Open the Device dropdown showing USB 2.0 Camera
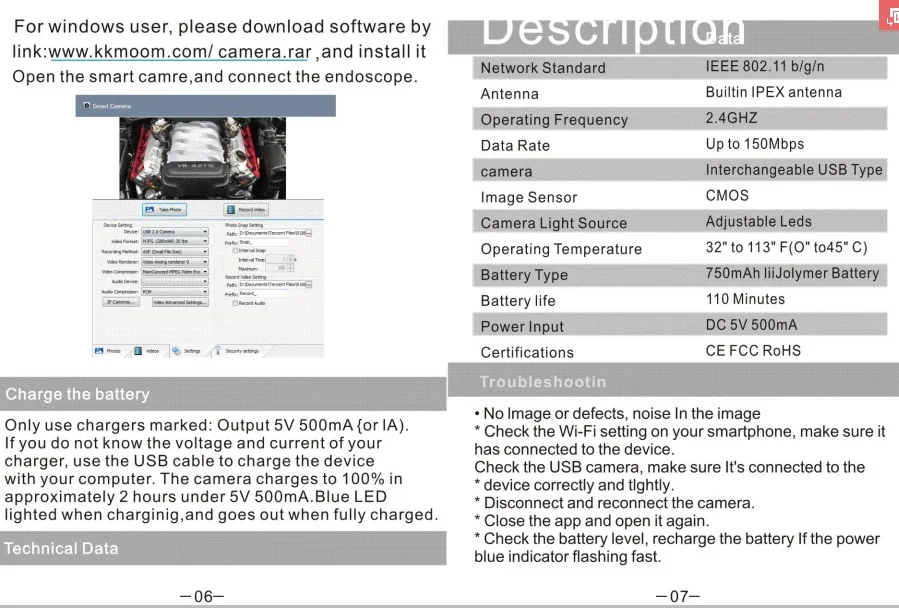Viewport: 899px width, 608px height. [175, 232]
